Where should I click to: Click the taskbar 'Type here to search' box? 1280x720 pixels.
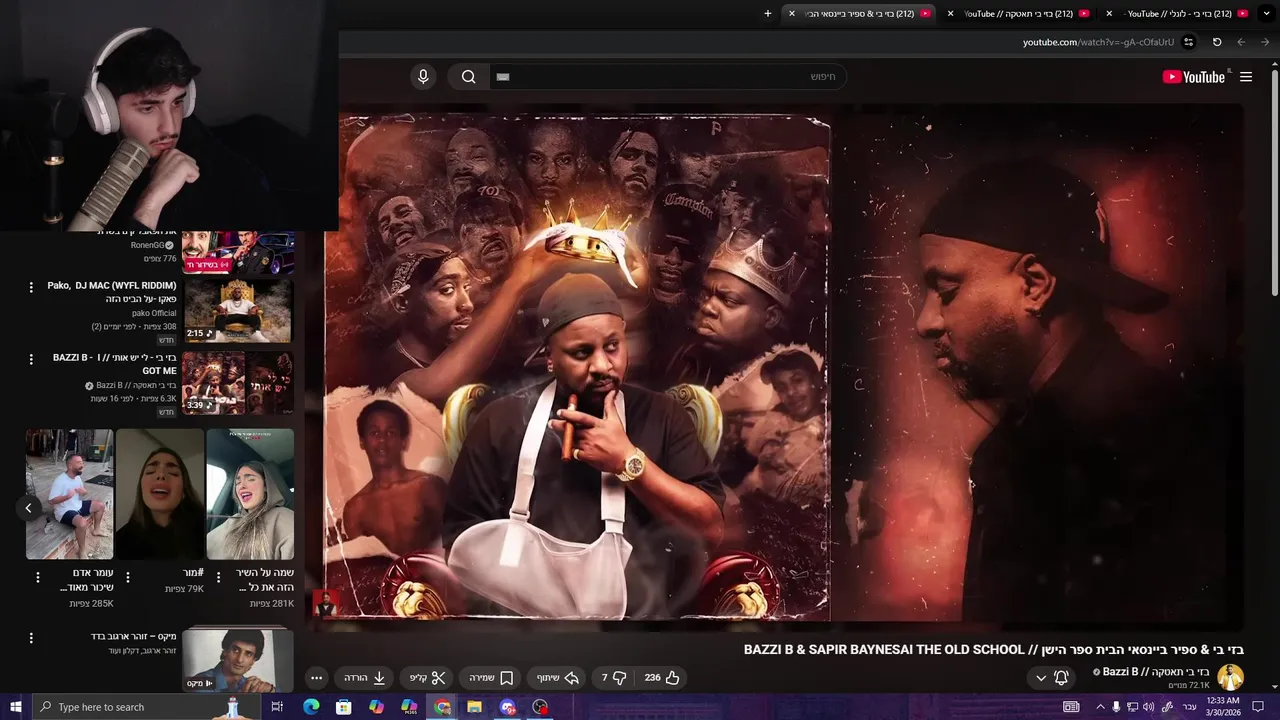coord(146,707)
